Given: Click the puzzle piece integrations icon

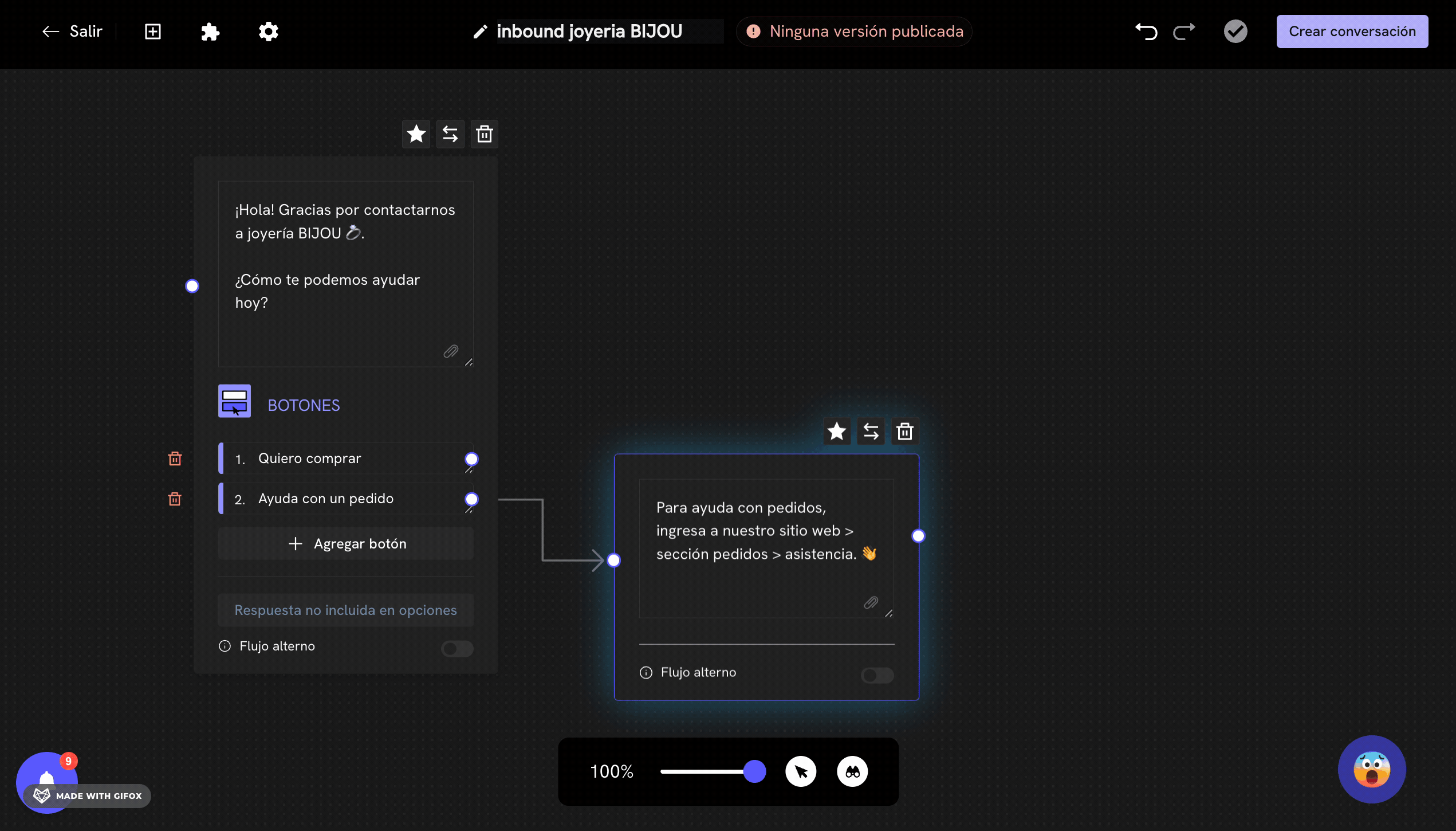Looking at the screenshot, I should pyautogui.click(x=210, y=32).
